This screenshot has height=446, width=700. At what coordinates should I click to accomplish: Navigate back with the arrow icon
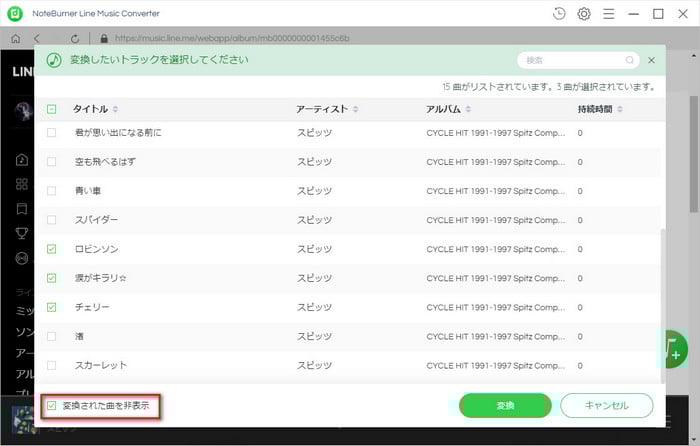(x=37, y=39)
